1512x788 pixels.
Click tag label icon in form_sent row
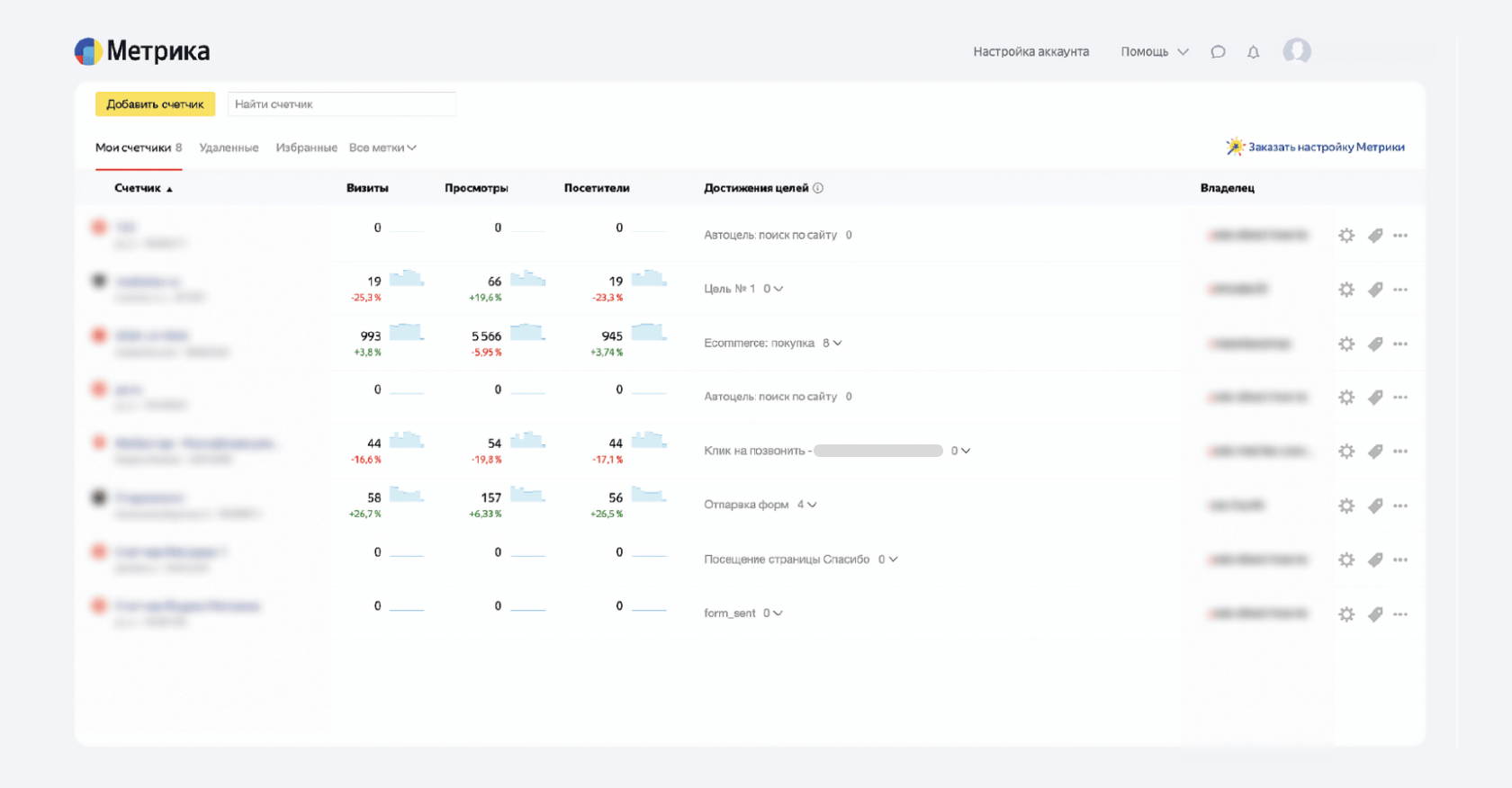(1375, 614)
